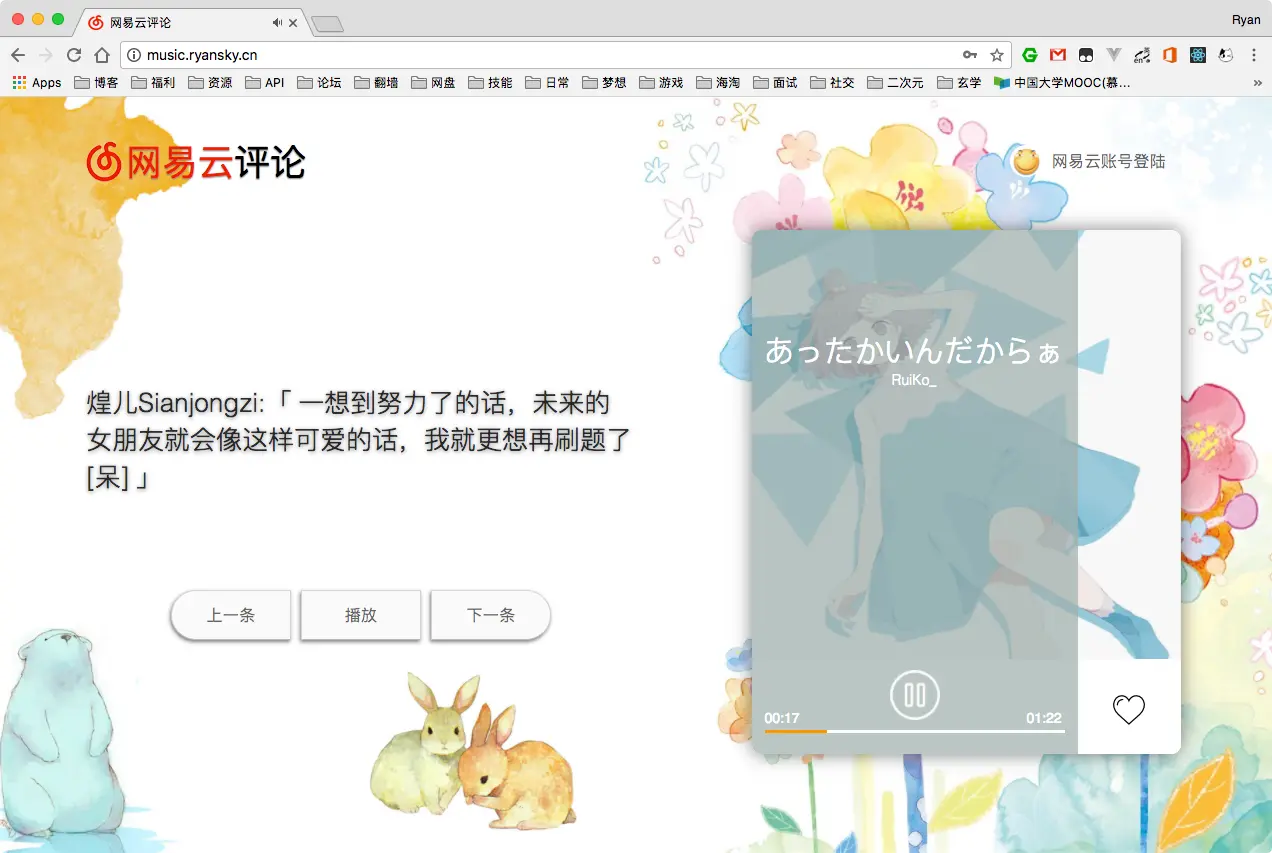Screen dimensions: 1272x853
Task: Click the song title あったかいんだからぁ
Action: [x=913, y=351]
